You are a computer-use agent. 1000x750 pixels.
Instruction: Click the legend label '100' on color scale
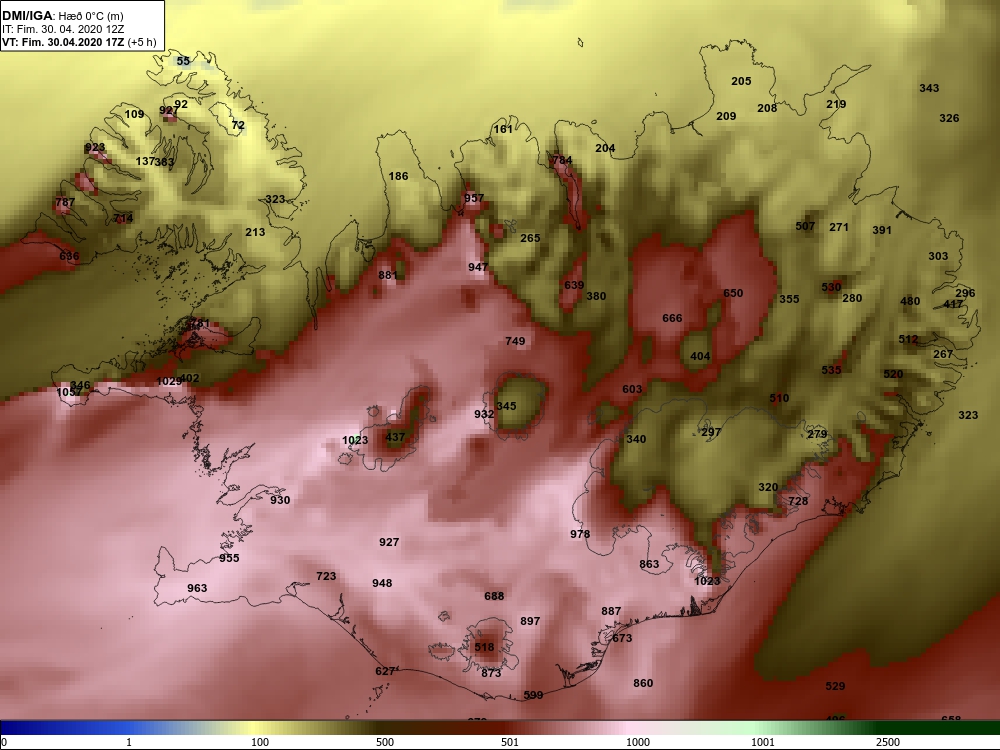coord(260,742)
